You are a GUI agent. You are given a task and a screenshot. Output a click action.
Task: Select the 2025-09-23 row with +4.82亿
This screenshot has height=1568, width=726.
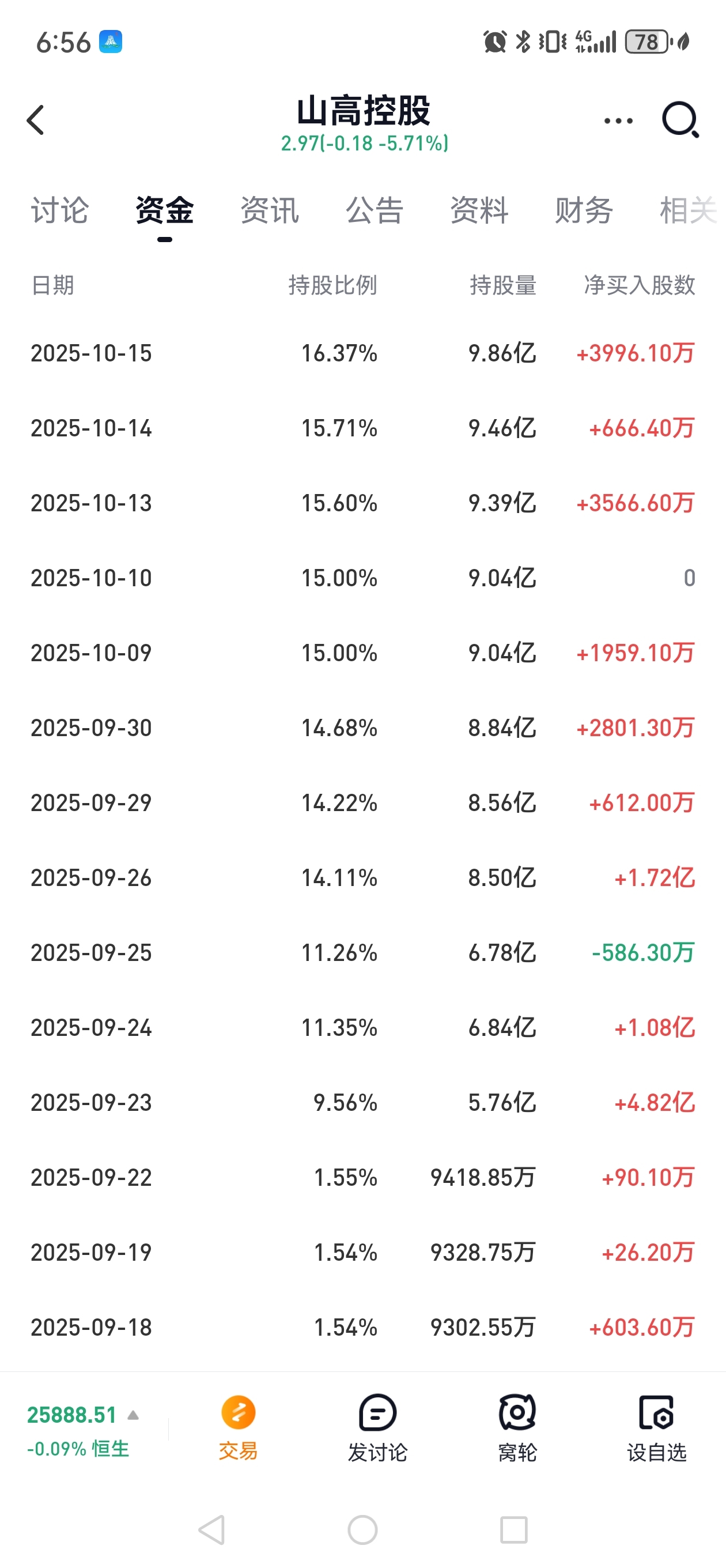[x=362, y=1102]
